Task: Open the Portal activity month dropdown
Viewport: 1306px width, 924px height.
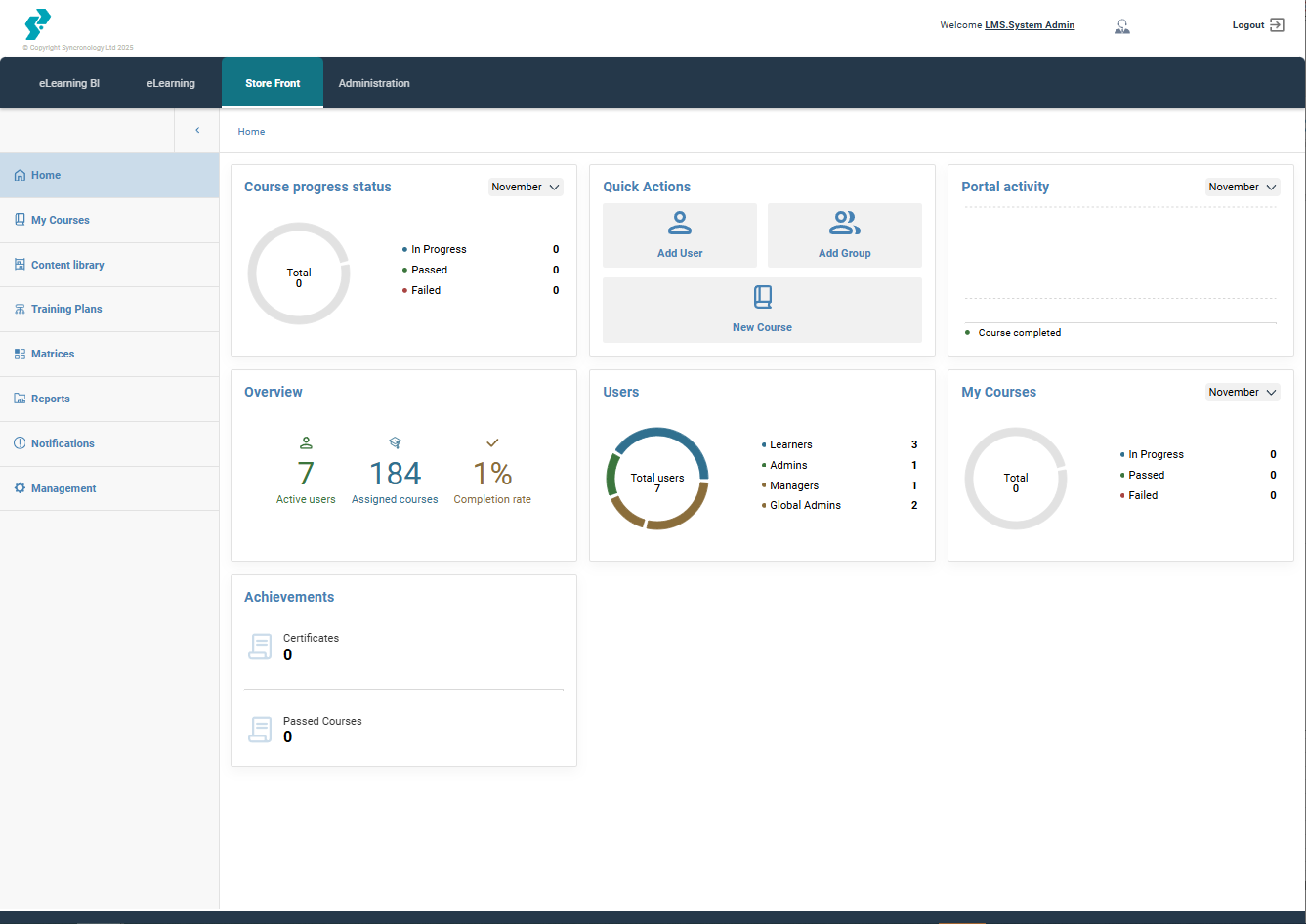Action: 1242,188
